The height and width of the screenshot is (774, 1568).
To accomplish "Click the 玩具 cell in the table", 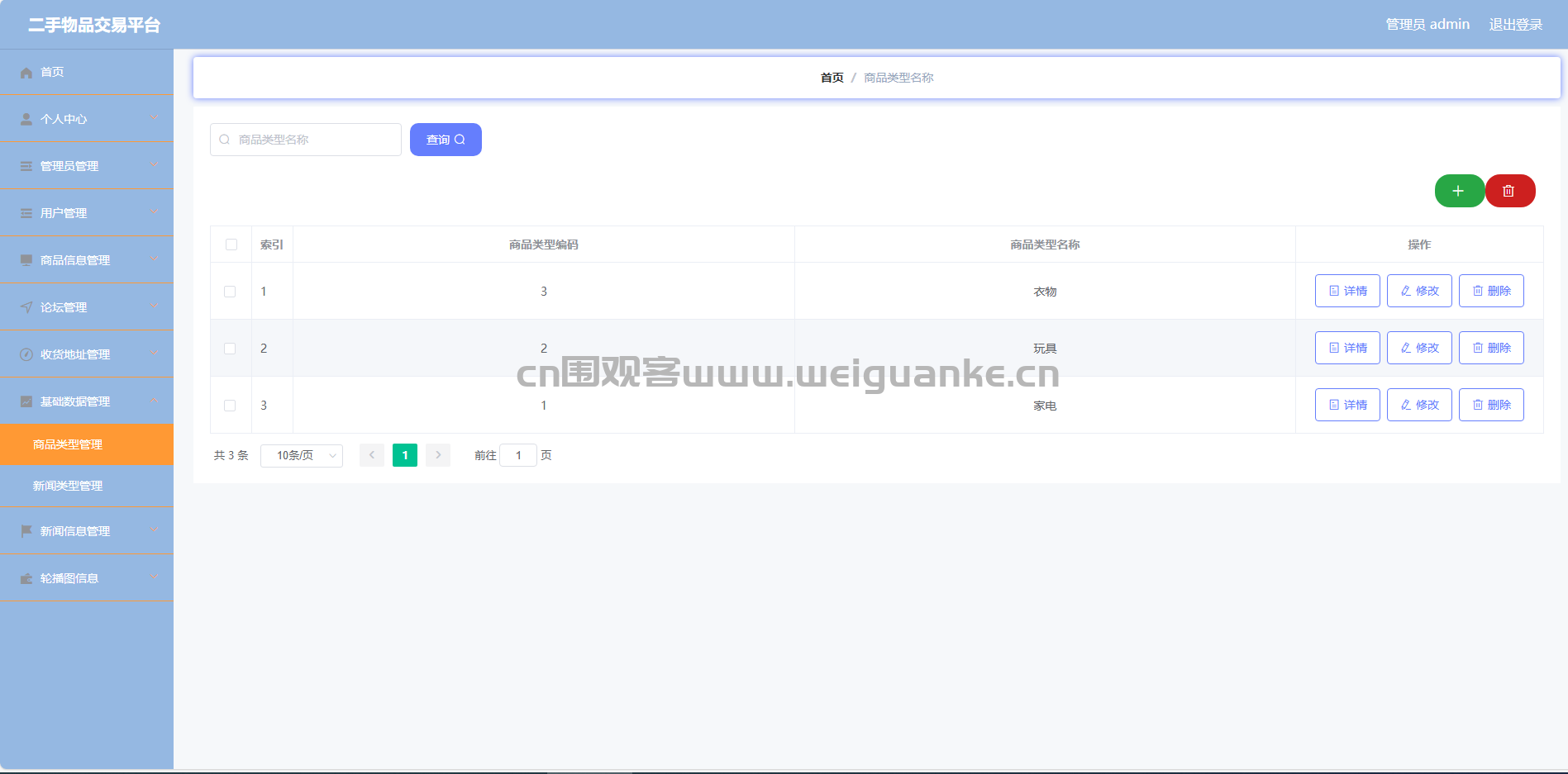I will coord(1045,349).
